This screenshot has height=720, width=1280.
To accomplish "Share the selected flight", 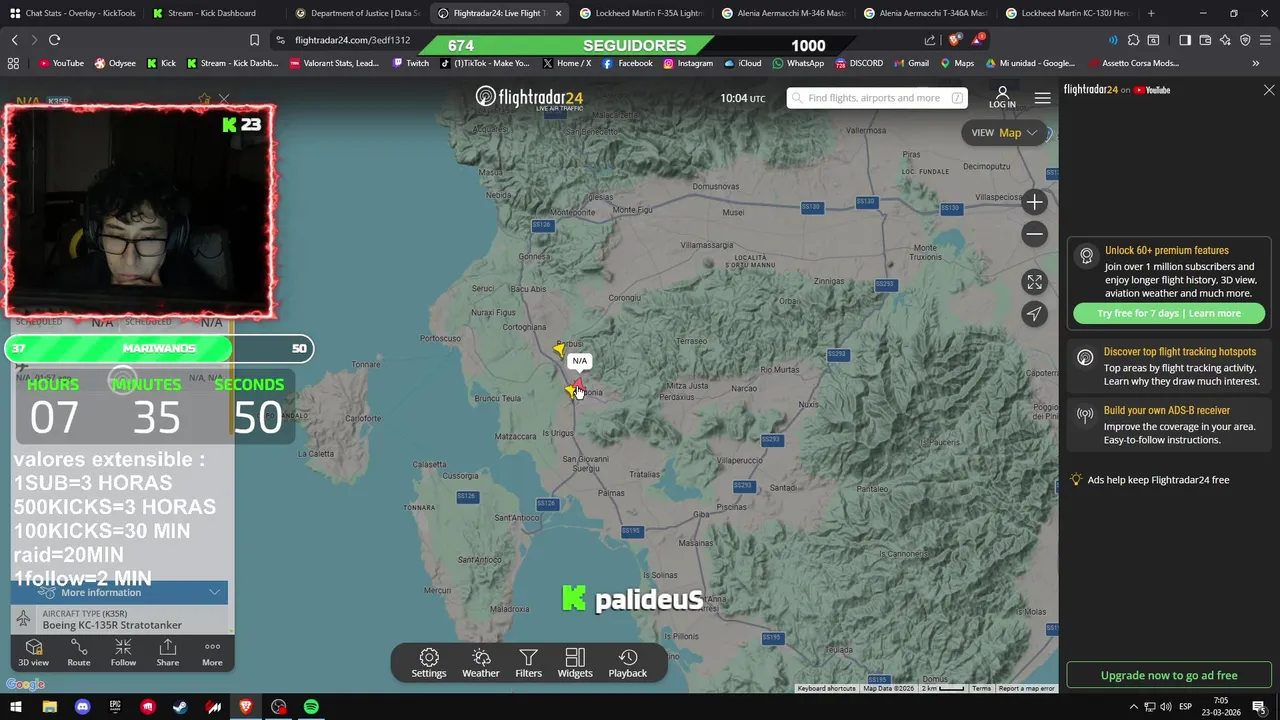I will click(x=168, y=653).
